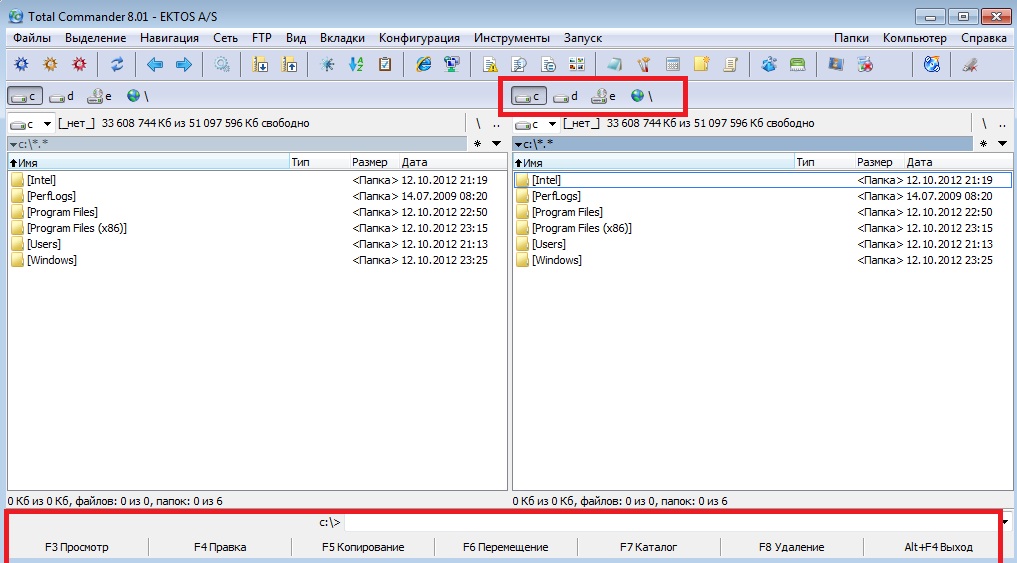Sort left panel by Дата column
Image resolution: width=1017 pixels, height=563 pixels.
pyautogui.click(x=453, y=162)
